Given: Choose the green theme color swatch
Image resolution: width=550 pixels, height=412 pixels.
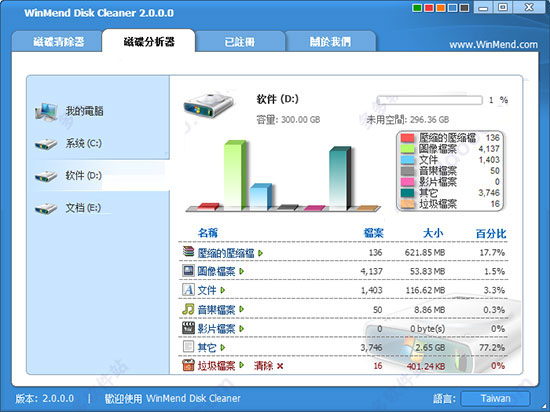Looking at the screenshot, I should [x=417, y=8].
